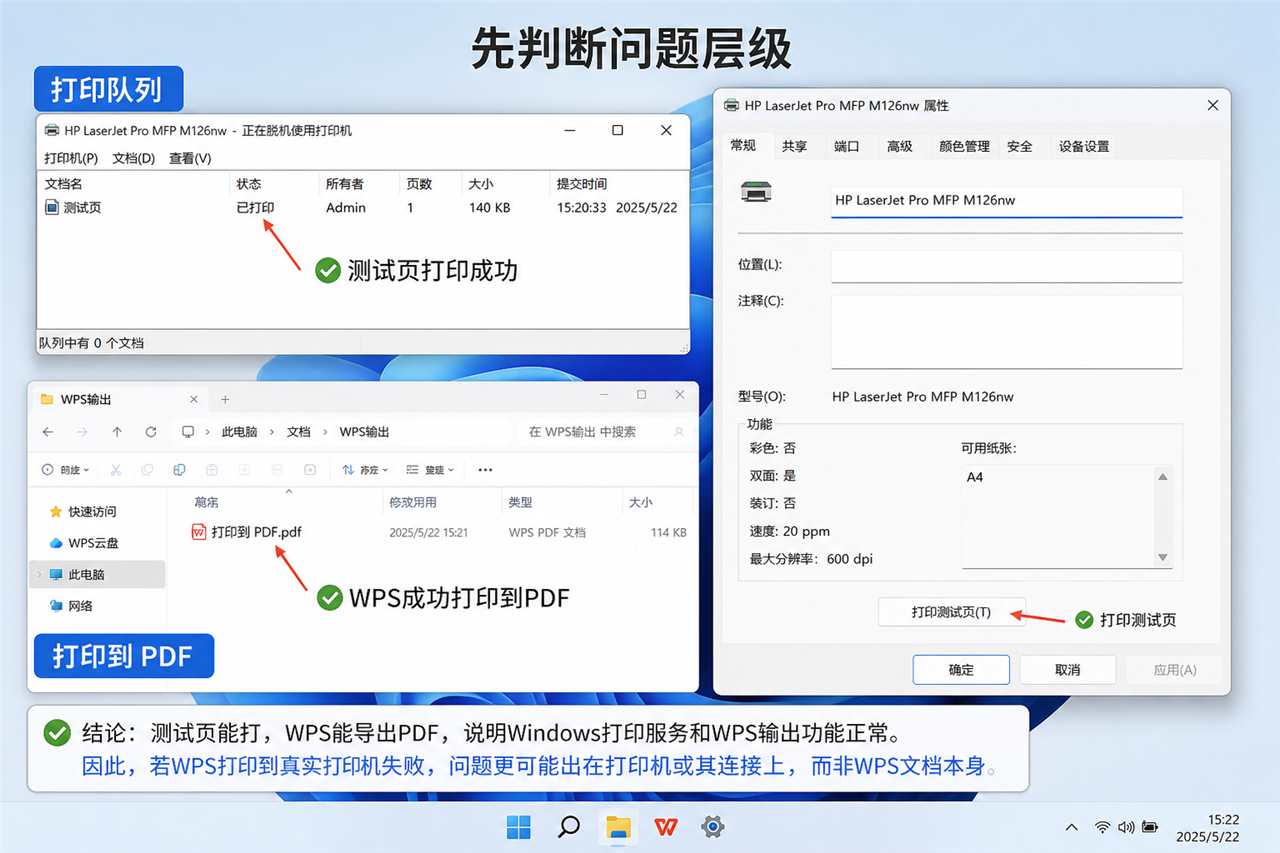Switch to the 端口 tab in properties

(847, 146)
